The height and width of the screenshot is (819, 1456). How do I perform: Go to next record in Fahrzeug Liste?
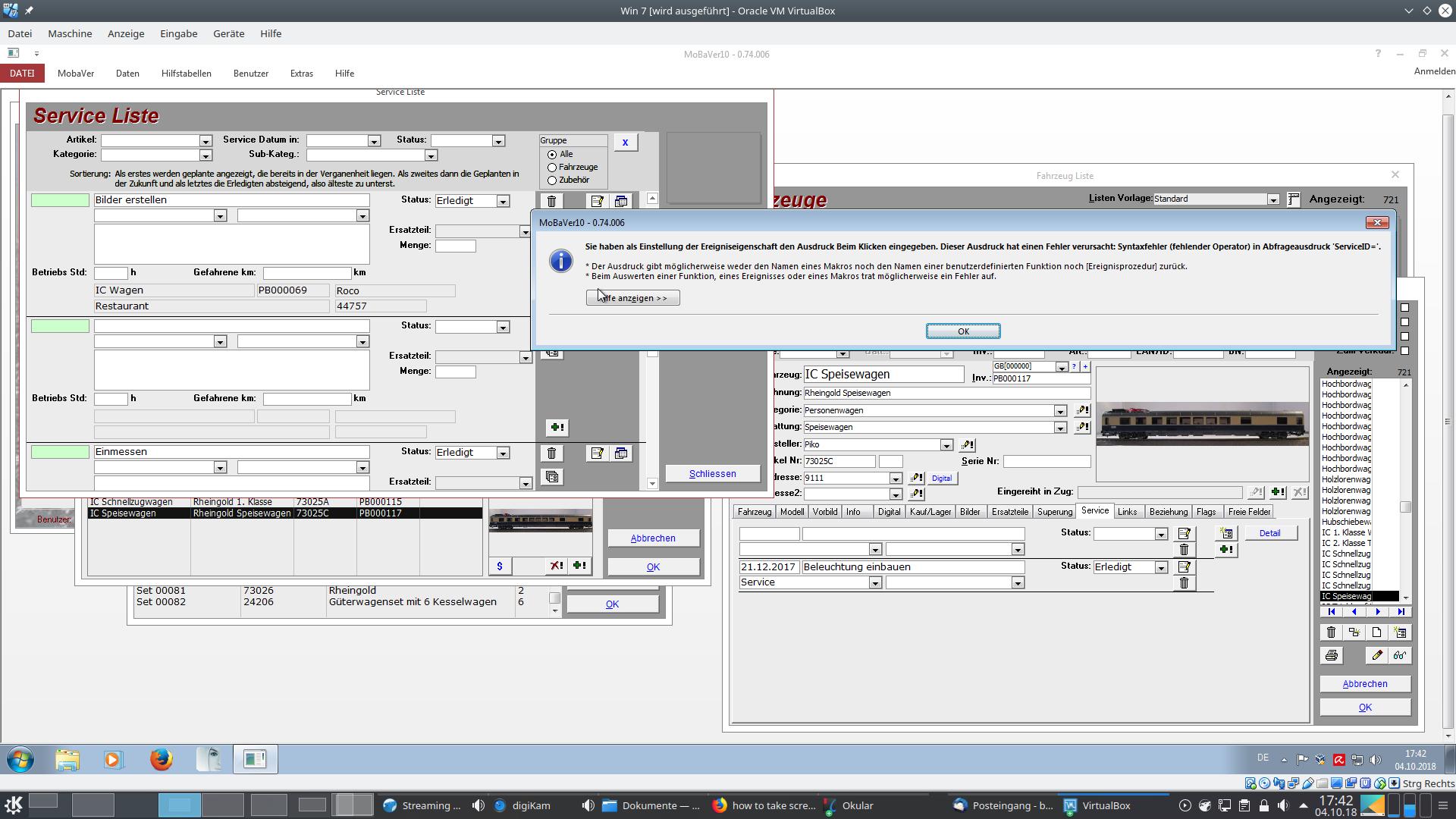[x=1378, y=612]
